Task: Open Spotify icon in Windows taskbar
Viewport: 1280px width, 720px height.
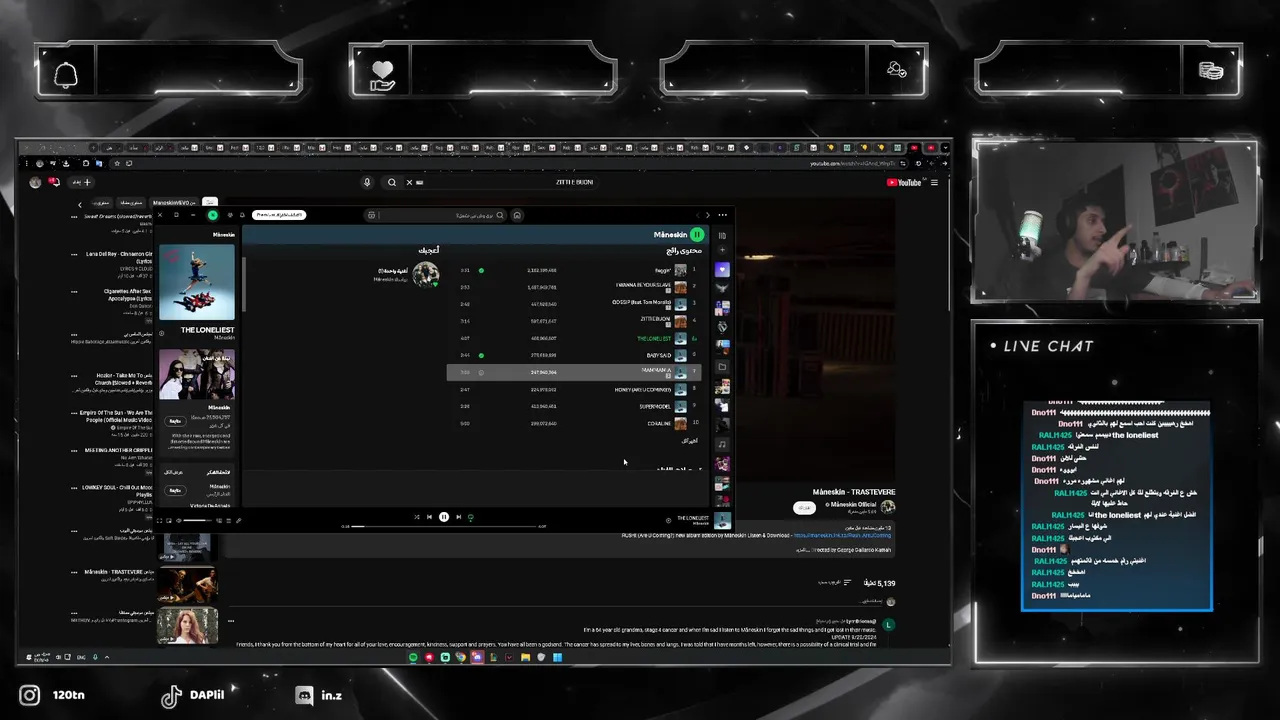Action: [x=413, y=657]
